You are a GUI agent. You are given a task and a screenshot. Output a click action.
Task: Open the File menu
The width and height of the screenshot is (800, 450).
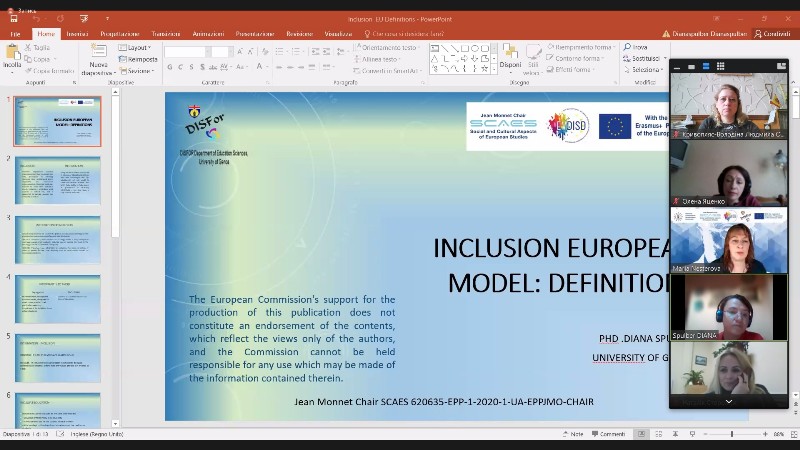click(x=15, y=34)
